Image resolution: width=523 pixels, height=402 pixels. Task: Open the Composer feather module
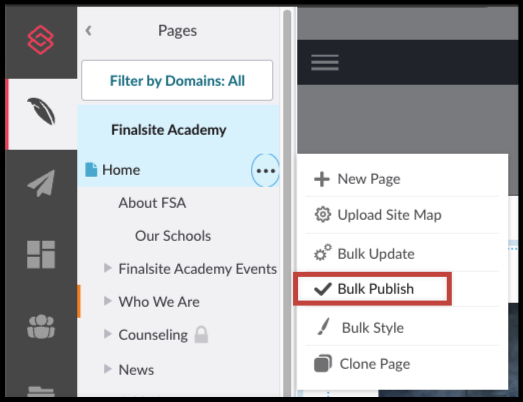[41, 111]
